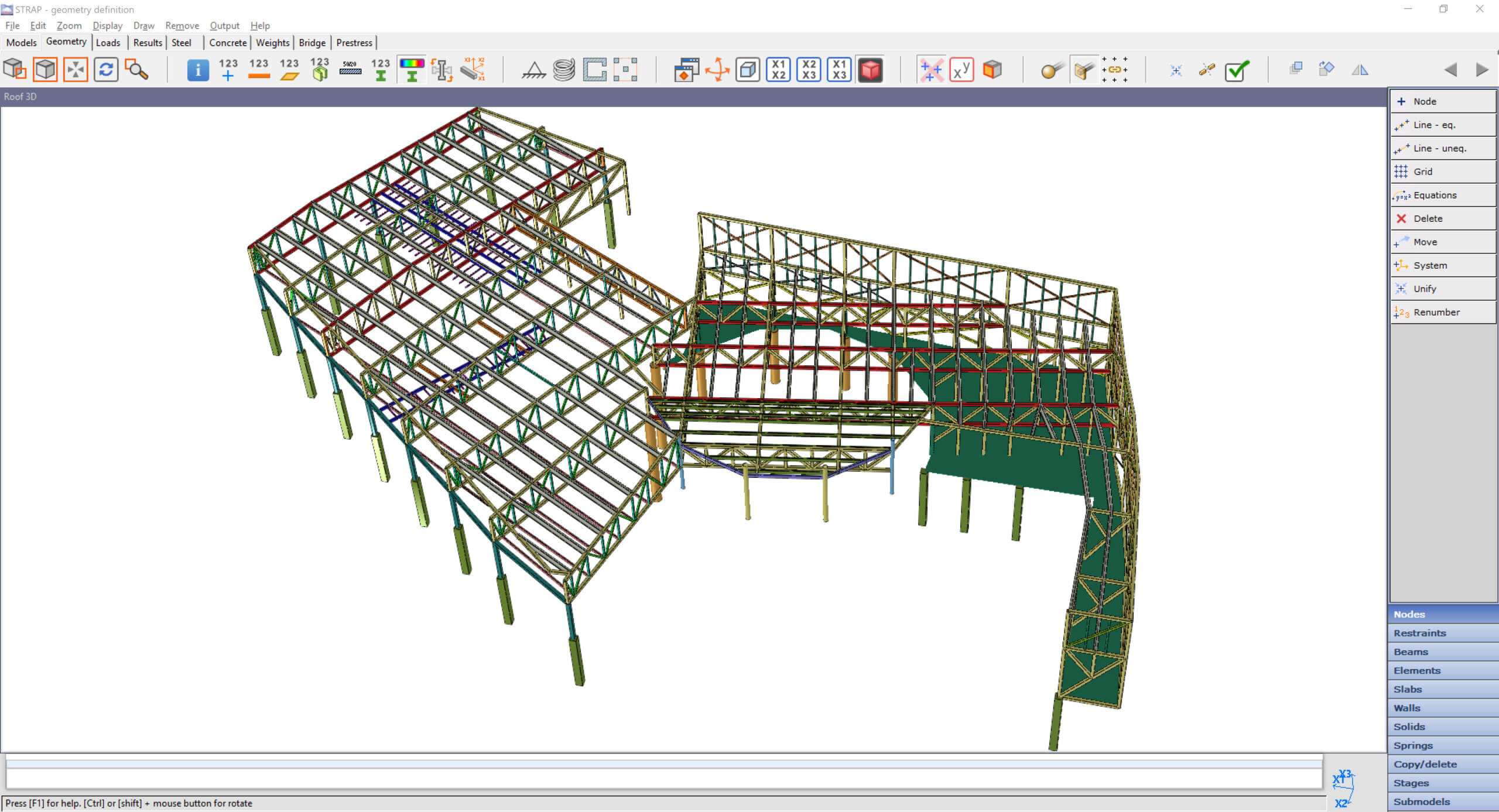1499x812 pixels.
Task: Click the Unify nodes button
Action: [1443, 289]
